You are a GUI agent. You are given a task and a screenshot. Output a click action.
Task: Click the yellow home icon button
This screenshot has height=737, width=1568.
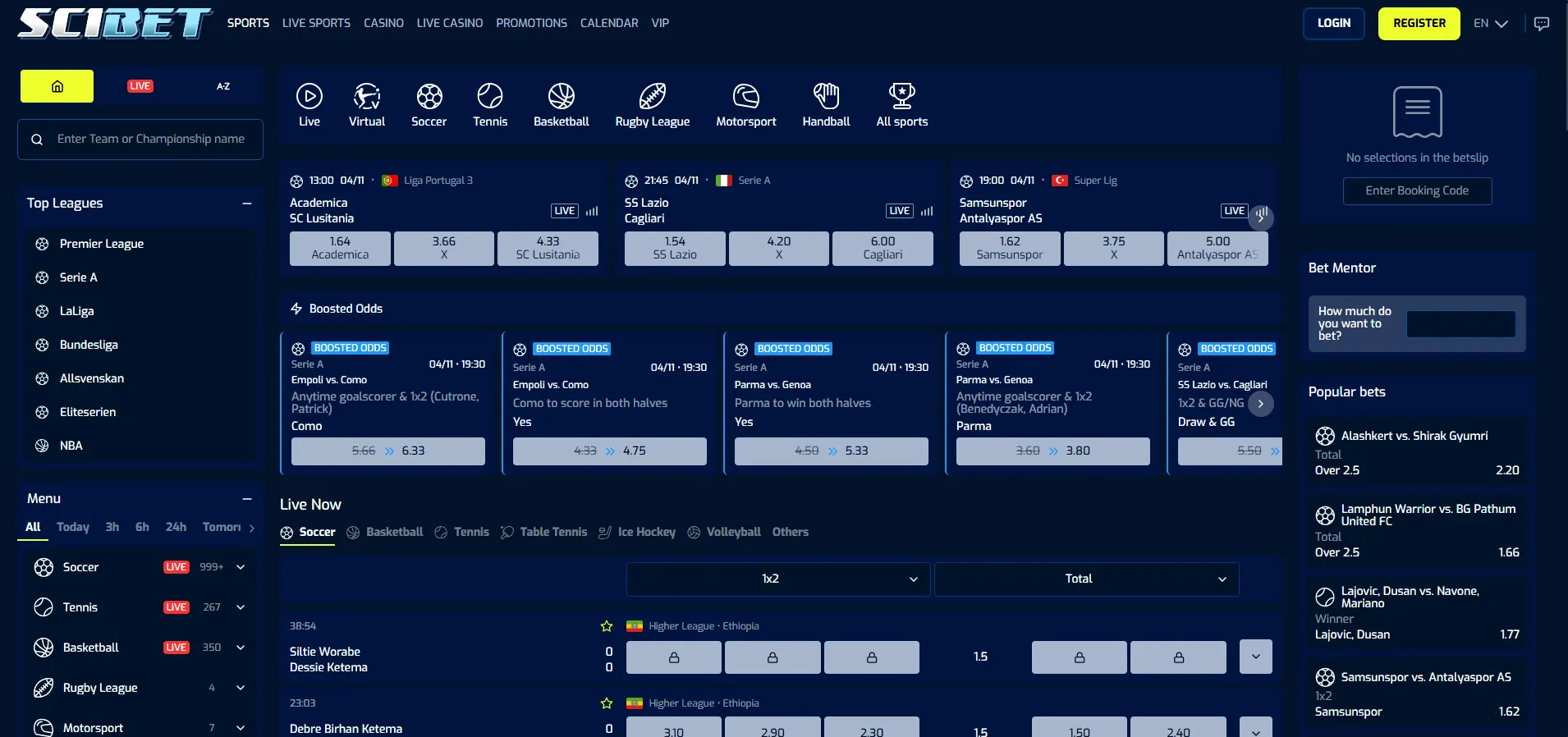coord(57,86)
